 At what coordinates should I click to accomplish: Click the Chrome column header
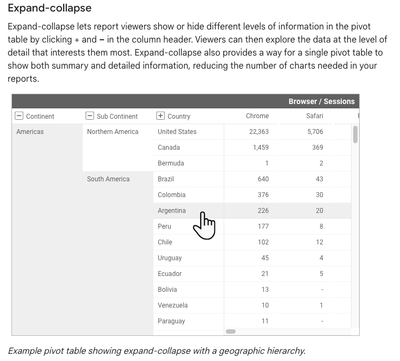tap(257, 116)
